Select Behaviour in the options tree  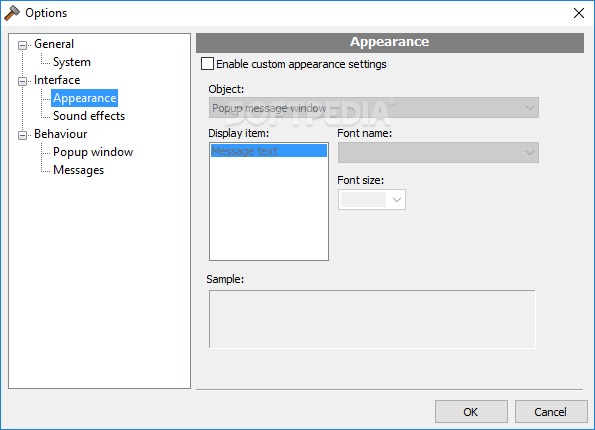click(61, 134)
